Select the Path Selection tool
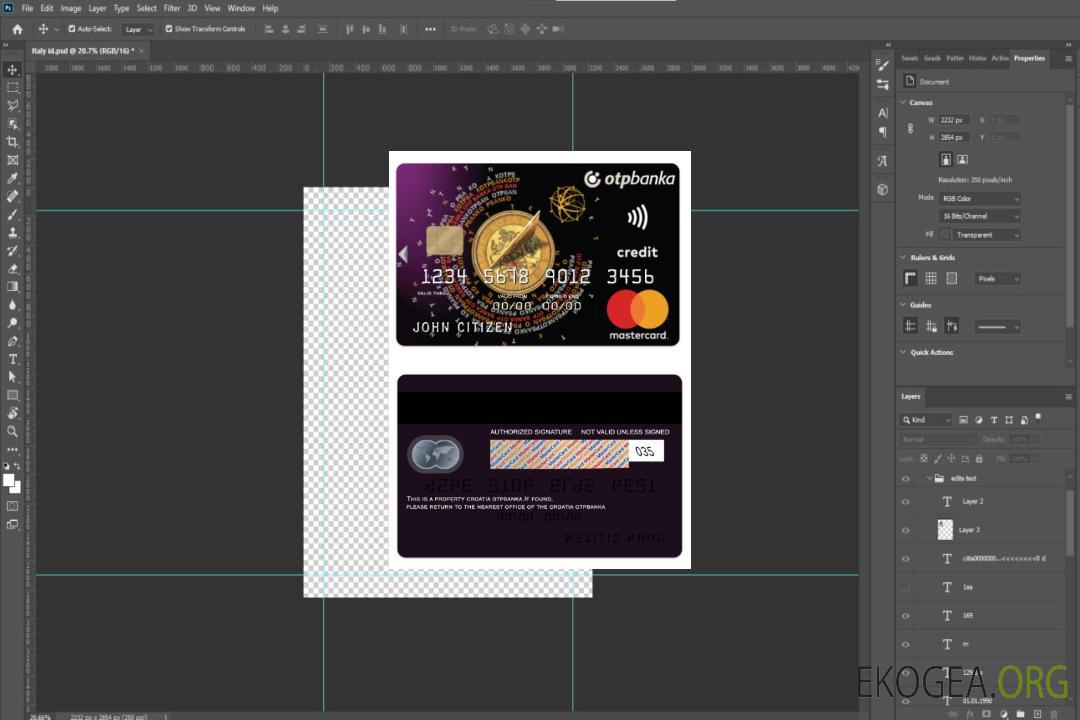The image size is (1080, 720). tap(12, 377)
